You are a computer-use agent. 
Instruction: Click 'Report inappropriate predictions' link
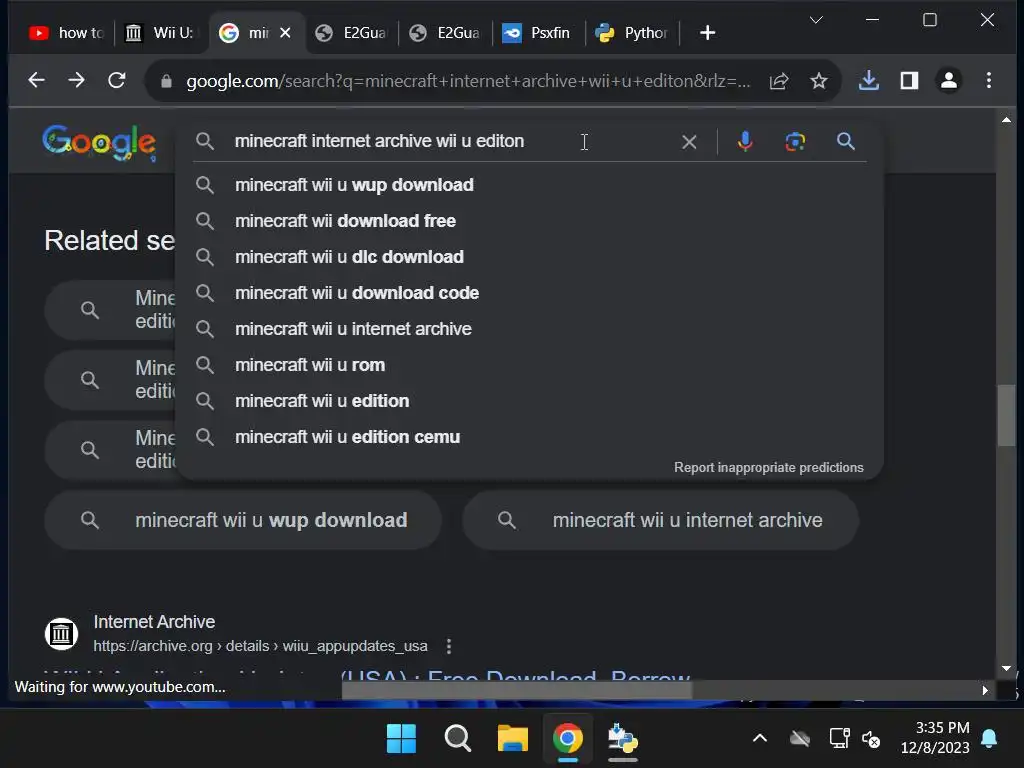(769, 468)
